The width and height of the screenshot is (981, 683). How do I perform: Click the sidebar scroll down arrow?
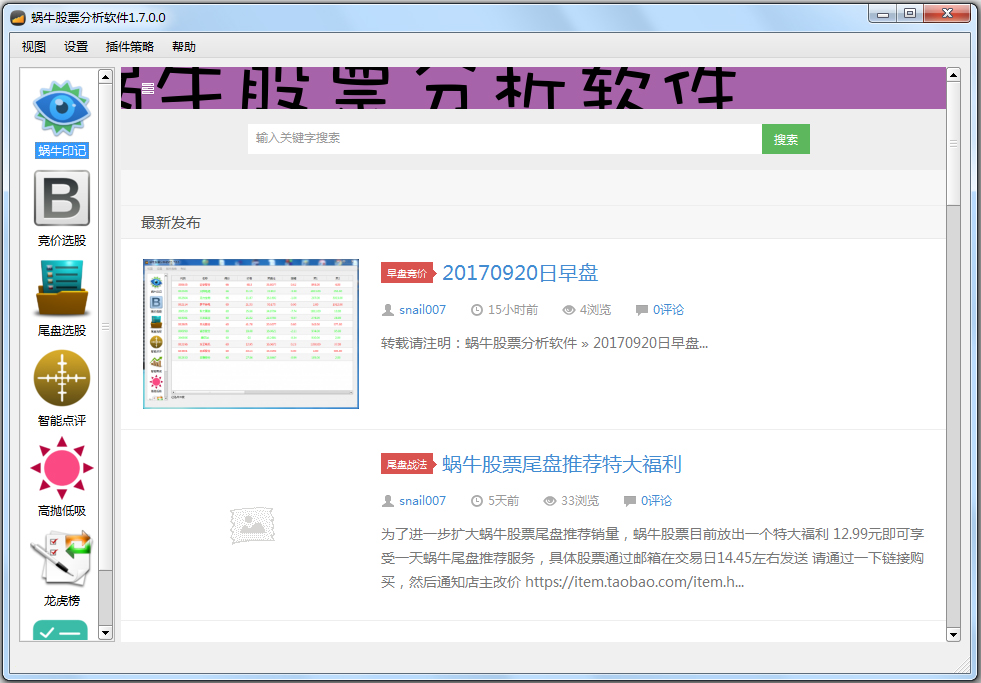[106, 633]
